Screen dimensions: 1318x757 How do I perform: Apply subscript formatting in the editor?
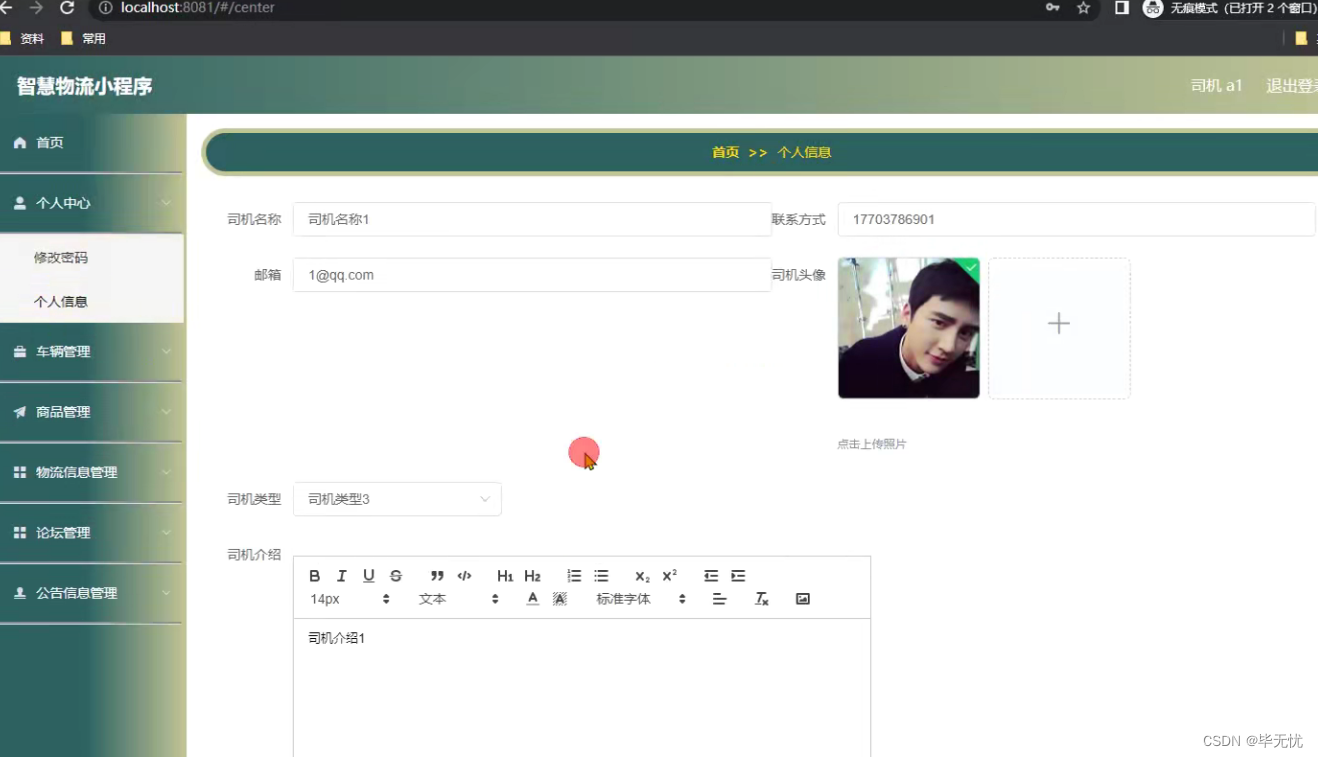(x=640, y=575)
